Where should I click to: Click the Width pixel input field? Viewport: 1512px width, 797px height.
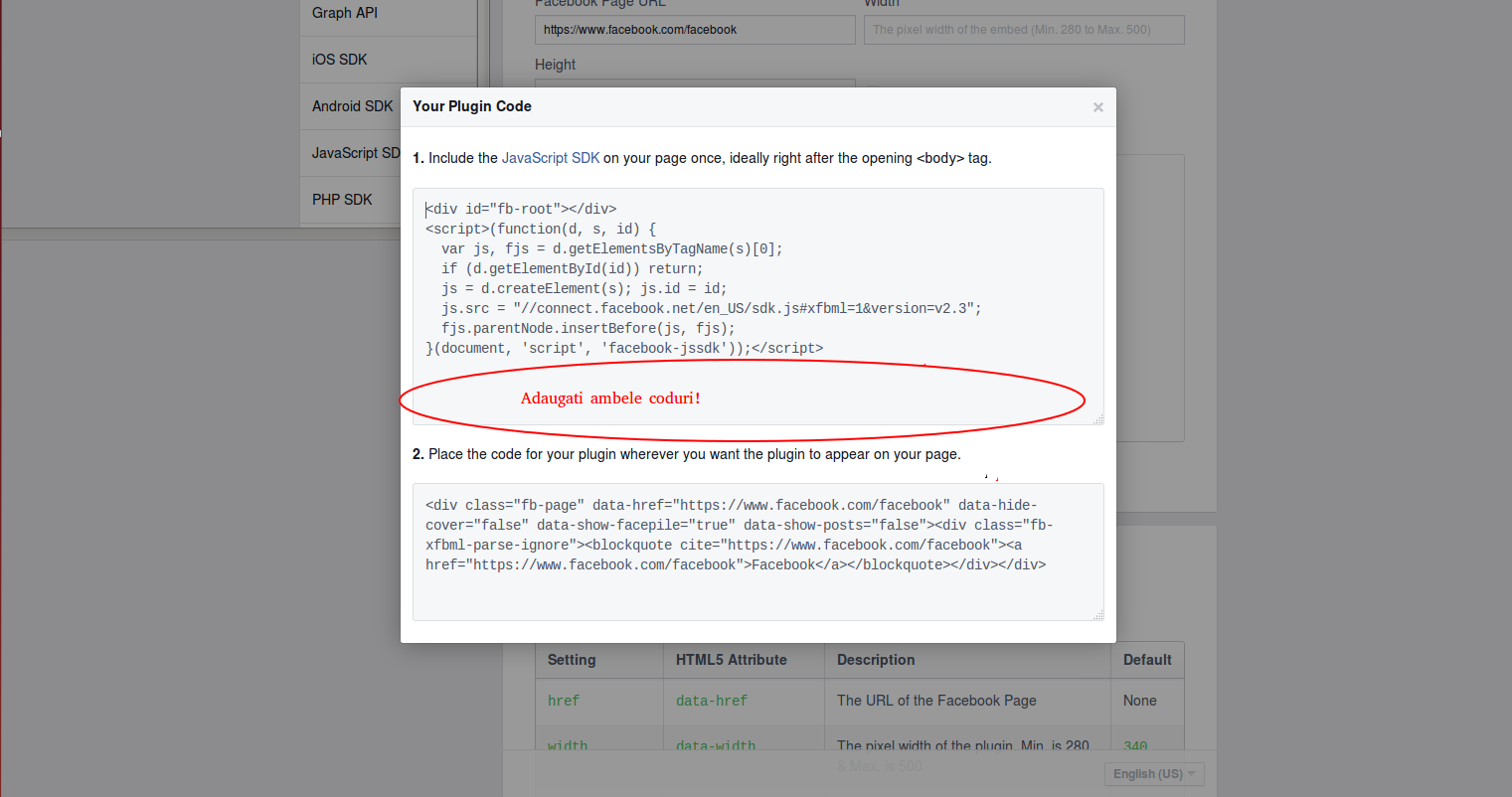1024,30
